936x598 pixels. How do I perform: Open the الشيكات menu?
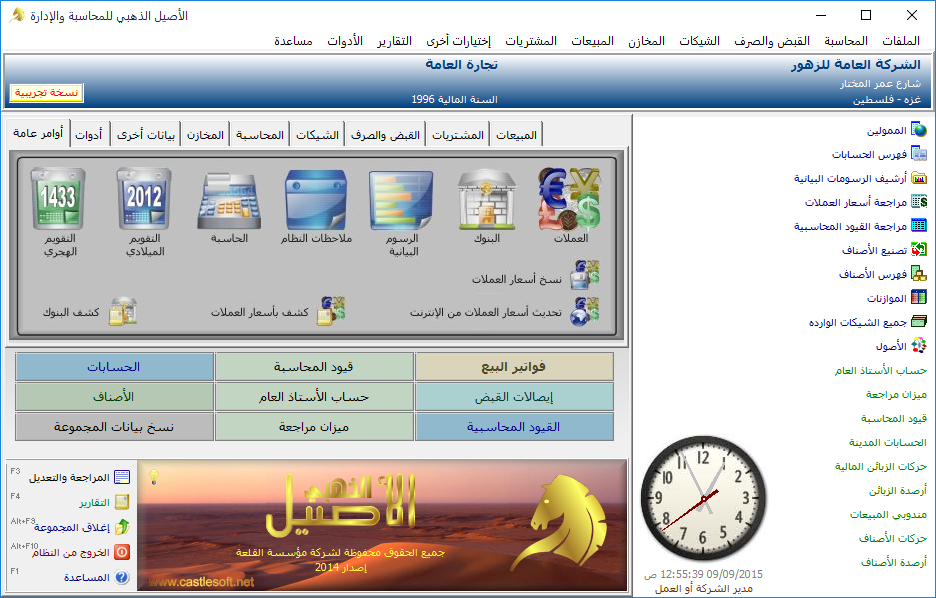pyautogui.click(x=699, y=41)
